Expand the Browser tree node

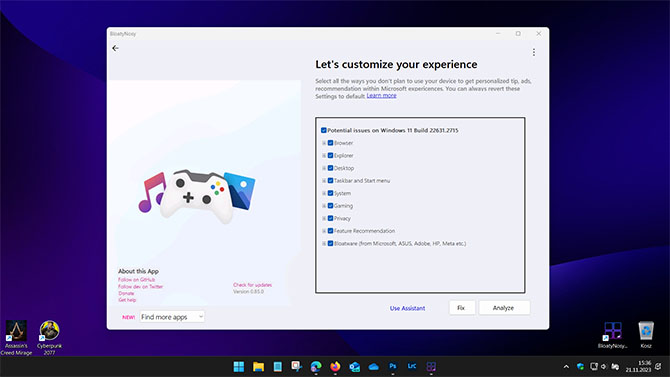coord(324,143)
